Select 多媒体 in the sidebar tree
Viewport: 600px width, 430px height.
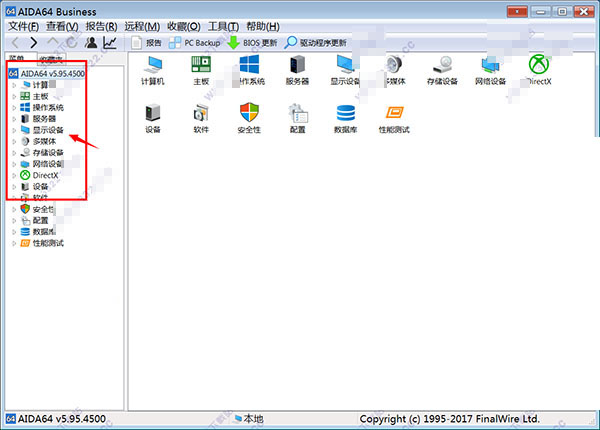tap(38, 142)
